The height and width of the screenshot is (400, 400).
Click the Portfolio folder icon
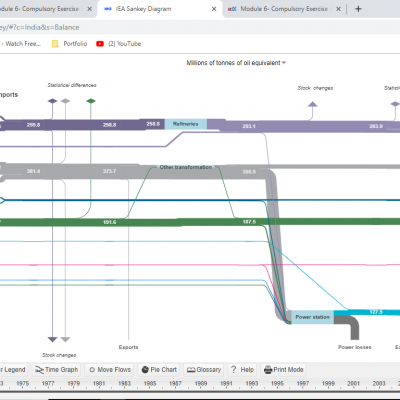point(55,44)
